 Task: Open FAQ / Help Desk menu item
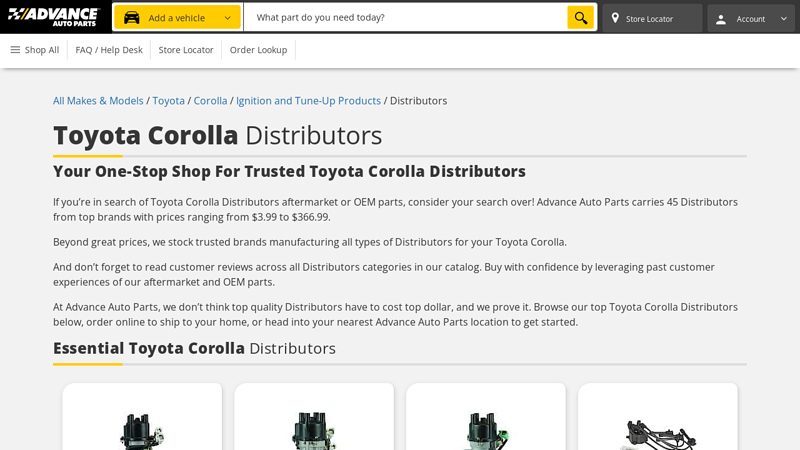coord(109,50)
